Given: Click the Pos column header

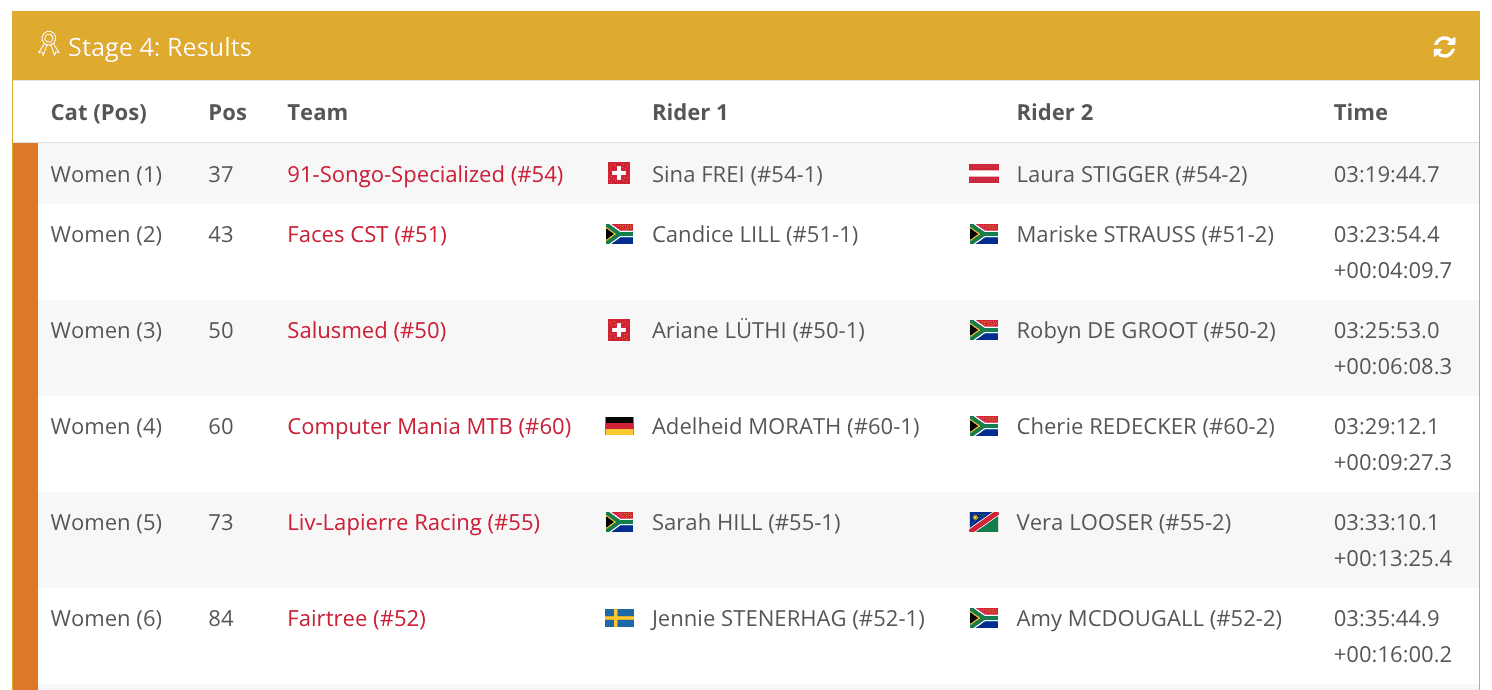Looking at the screenshot, I should click(227, 112).
